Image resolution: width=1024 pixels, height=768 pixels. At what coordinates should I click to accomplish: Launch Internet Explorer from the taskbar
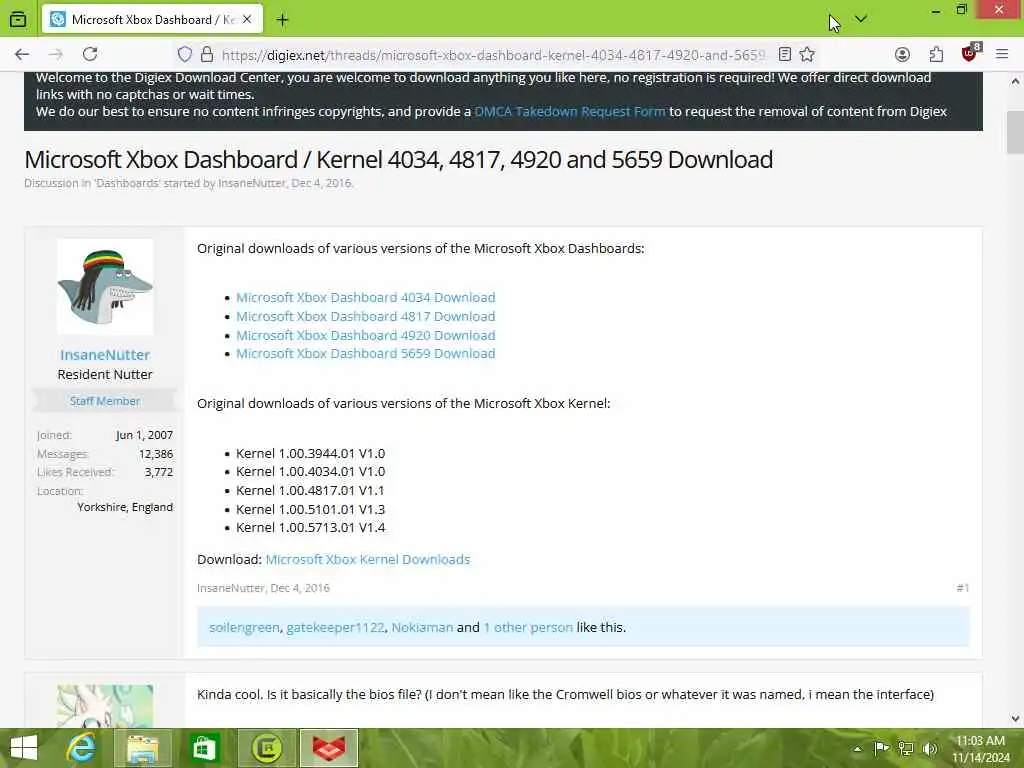pos(82,748)
